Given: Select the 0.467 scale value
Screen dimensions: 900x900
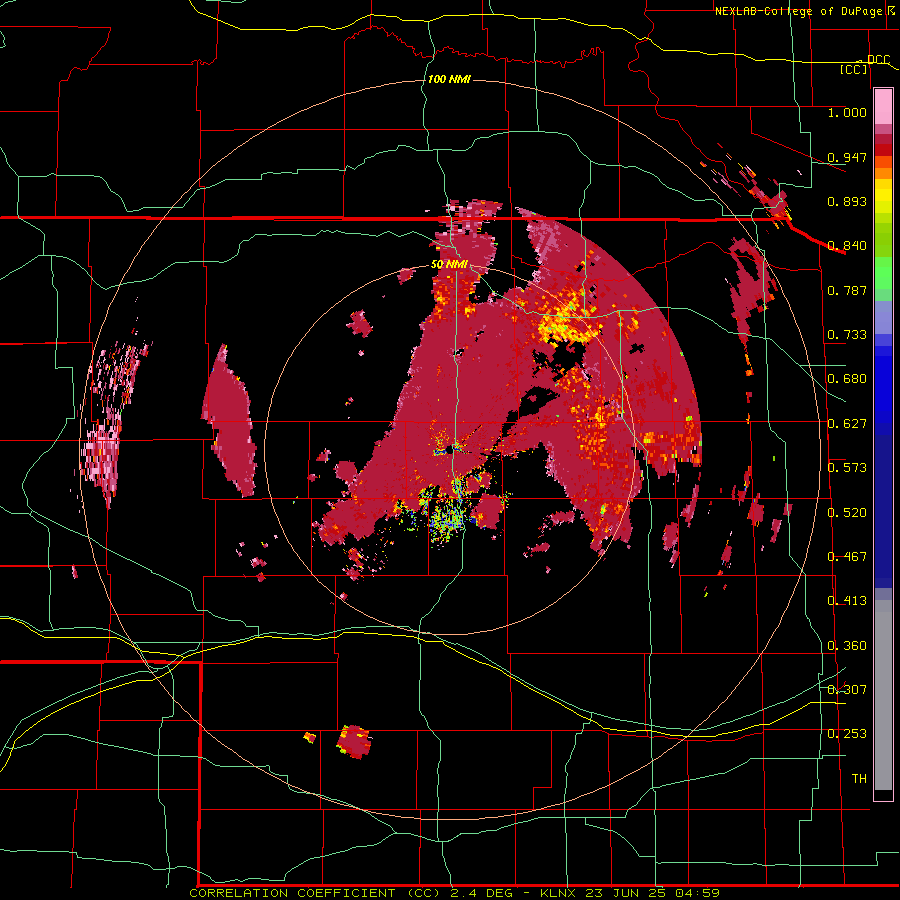Looking at the screenshot, I should click(847, 557).
